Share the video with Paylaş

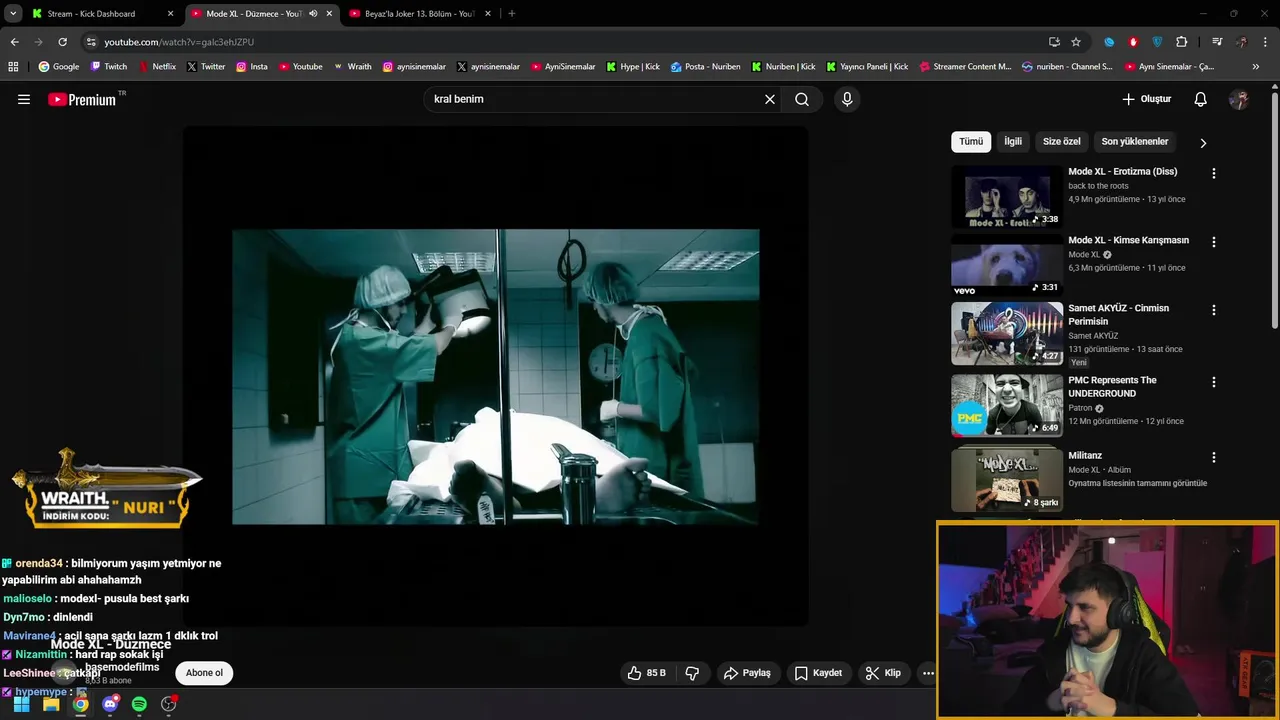click(747, 673)
